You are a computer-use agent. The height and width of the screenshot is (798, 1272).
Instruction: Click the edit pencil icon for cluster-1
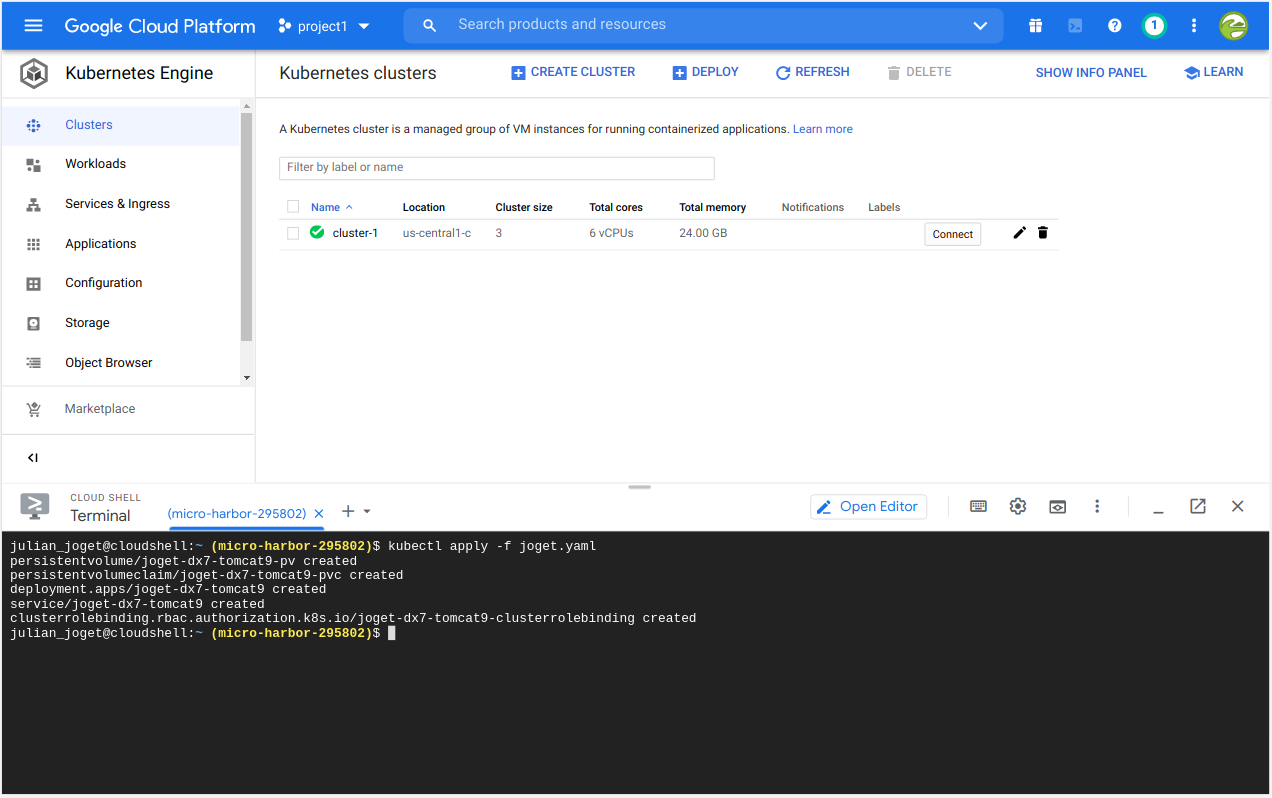pyautogui.click(x=1019, y=233)
